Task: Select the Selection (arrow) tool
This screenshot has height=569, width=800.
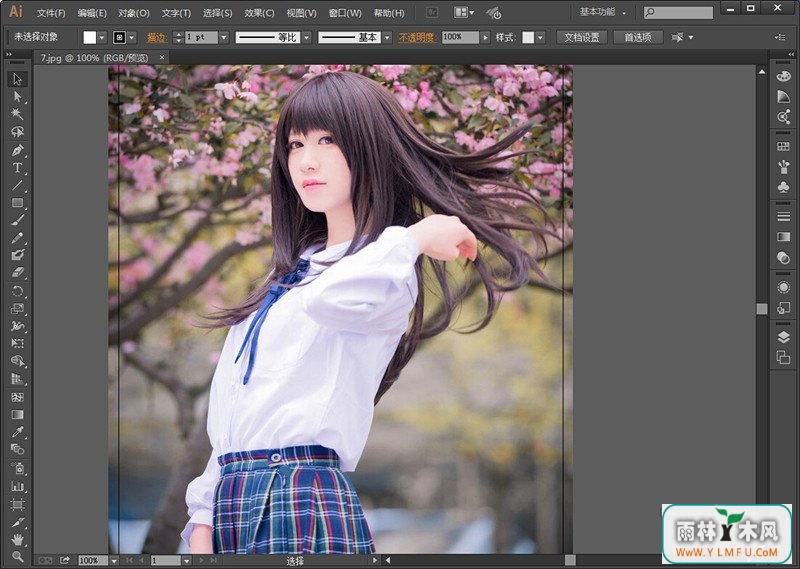Action: [x=17, y=79]
